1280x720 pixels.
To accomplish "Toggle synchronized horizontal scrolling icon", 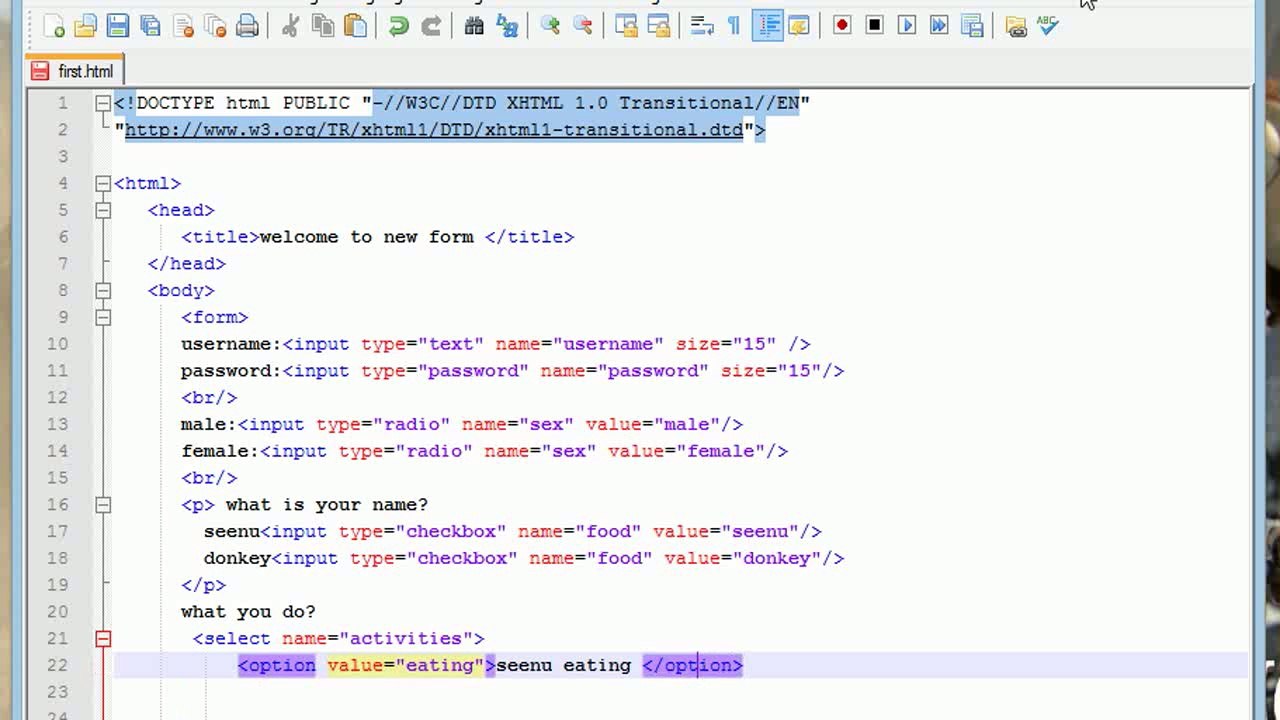I will click(658, 26).
